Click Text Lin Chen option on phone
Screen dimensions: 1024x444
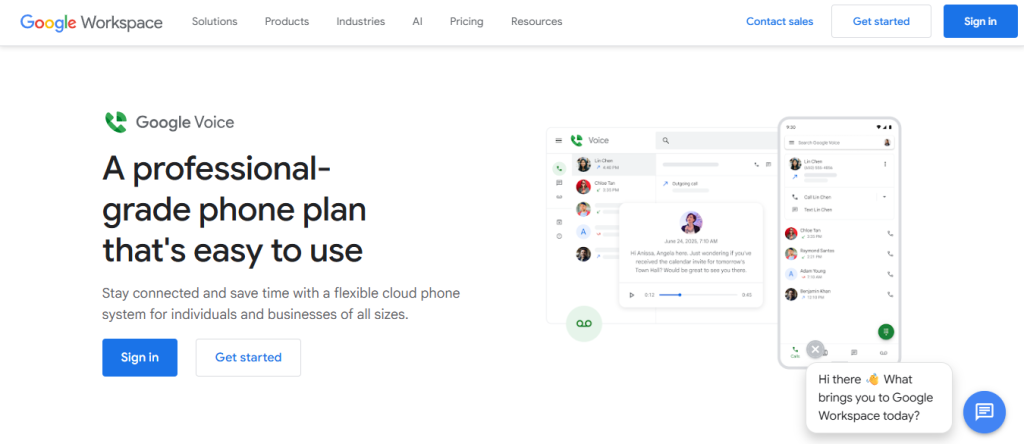[x=818, y=210]
